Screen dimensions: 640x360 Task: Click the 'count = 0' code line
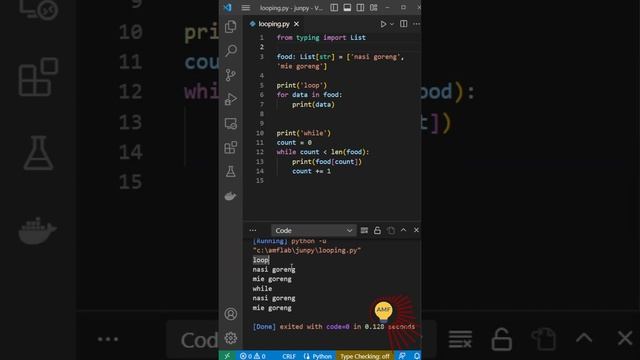(294, 142)
